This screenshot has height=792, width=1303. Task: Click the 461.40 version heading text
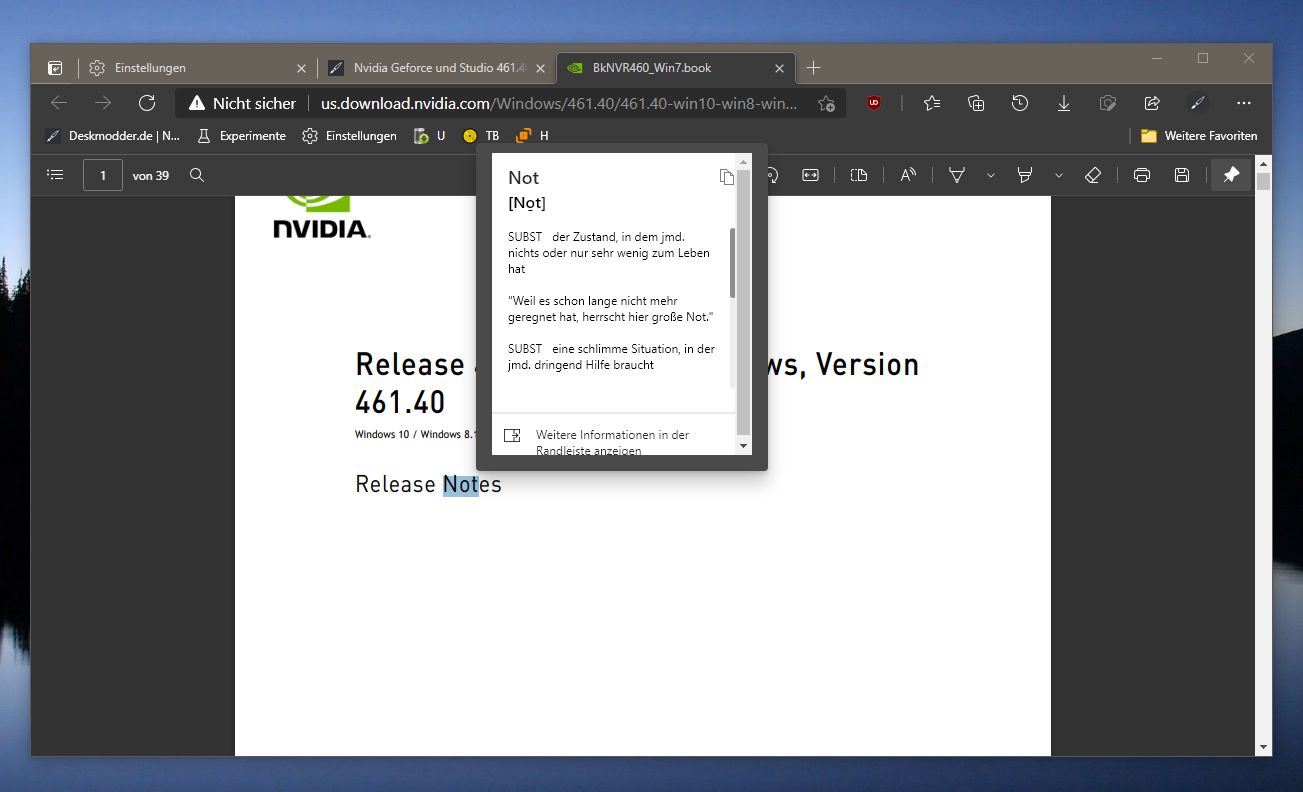coord(400,402)
